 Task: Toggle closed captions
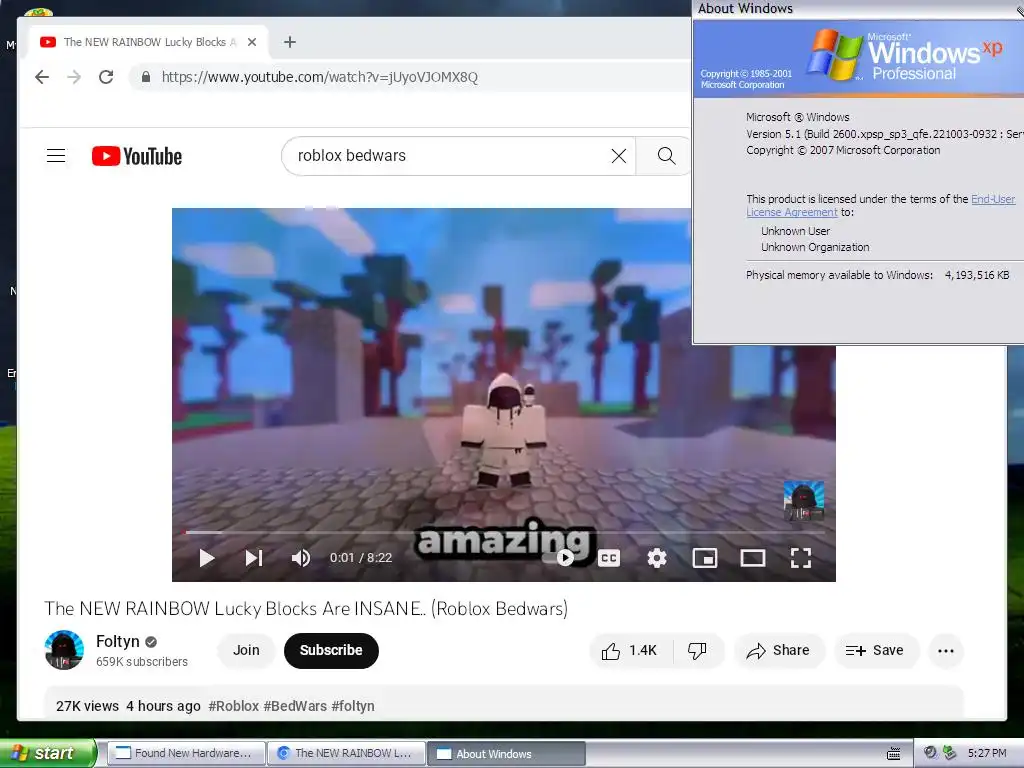609,558
